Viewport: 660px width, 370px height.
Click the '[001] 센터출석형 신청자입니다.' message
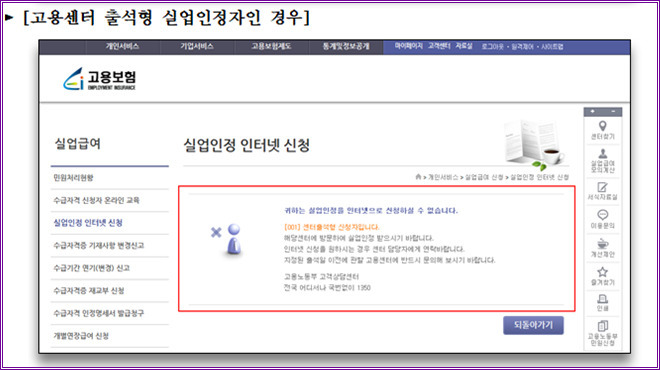coord(332,227)
